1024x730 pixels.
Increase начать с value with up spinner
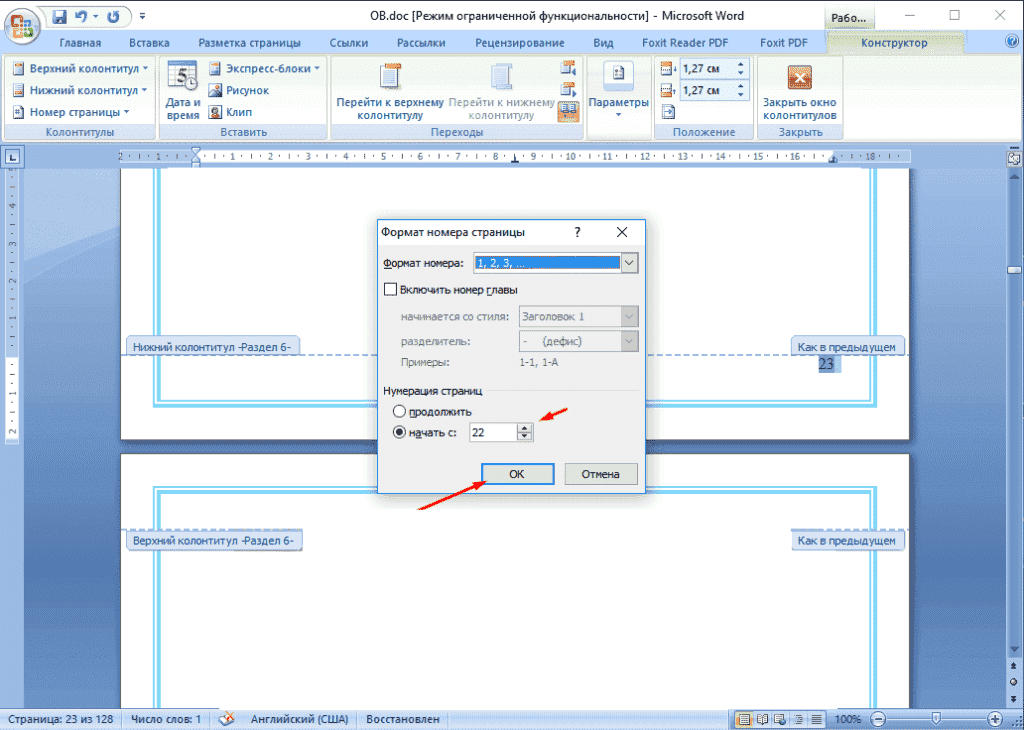click(x=524, y=428)
